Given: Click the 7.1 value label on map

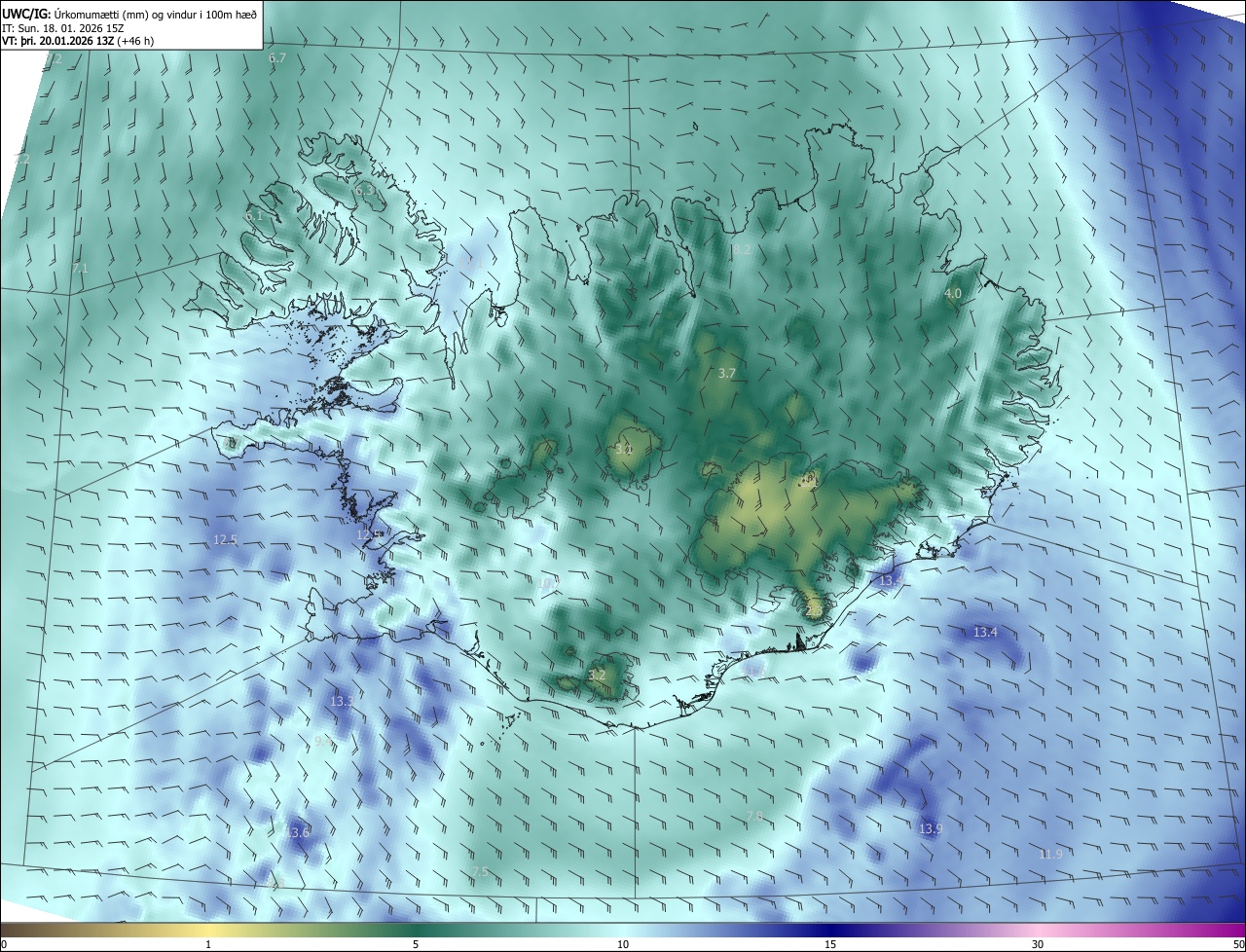Looking at the screenshot, I should point(80,268).
